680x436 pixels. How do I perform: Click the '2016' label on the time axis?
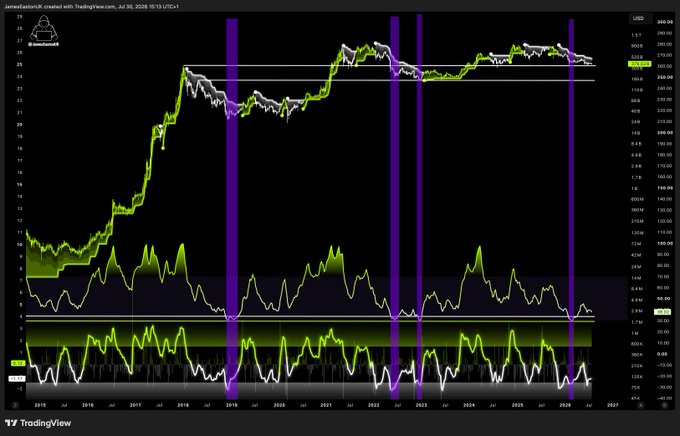tap(88, 405)
